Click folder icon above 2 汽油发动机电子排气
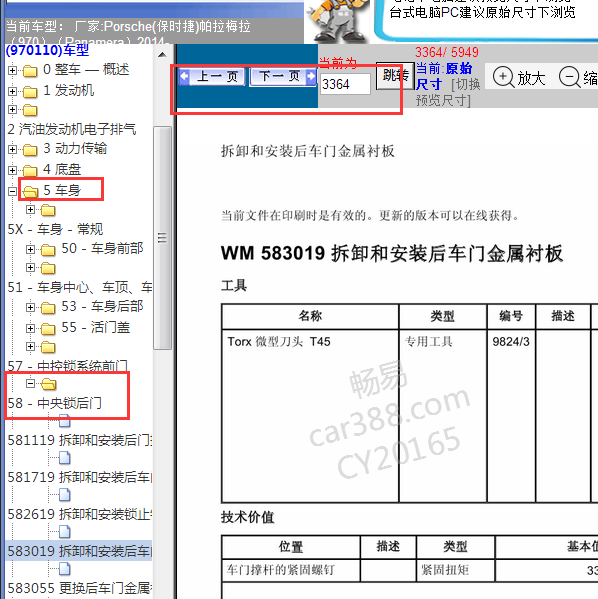The width and height of the screenshot is (598, 599). tap(30, 110)
